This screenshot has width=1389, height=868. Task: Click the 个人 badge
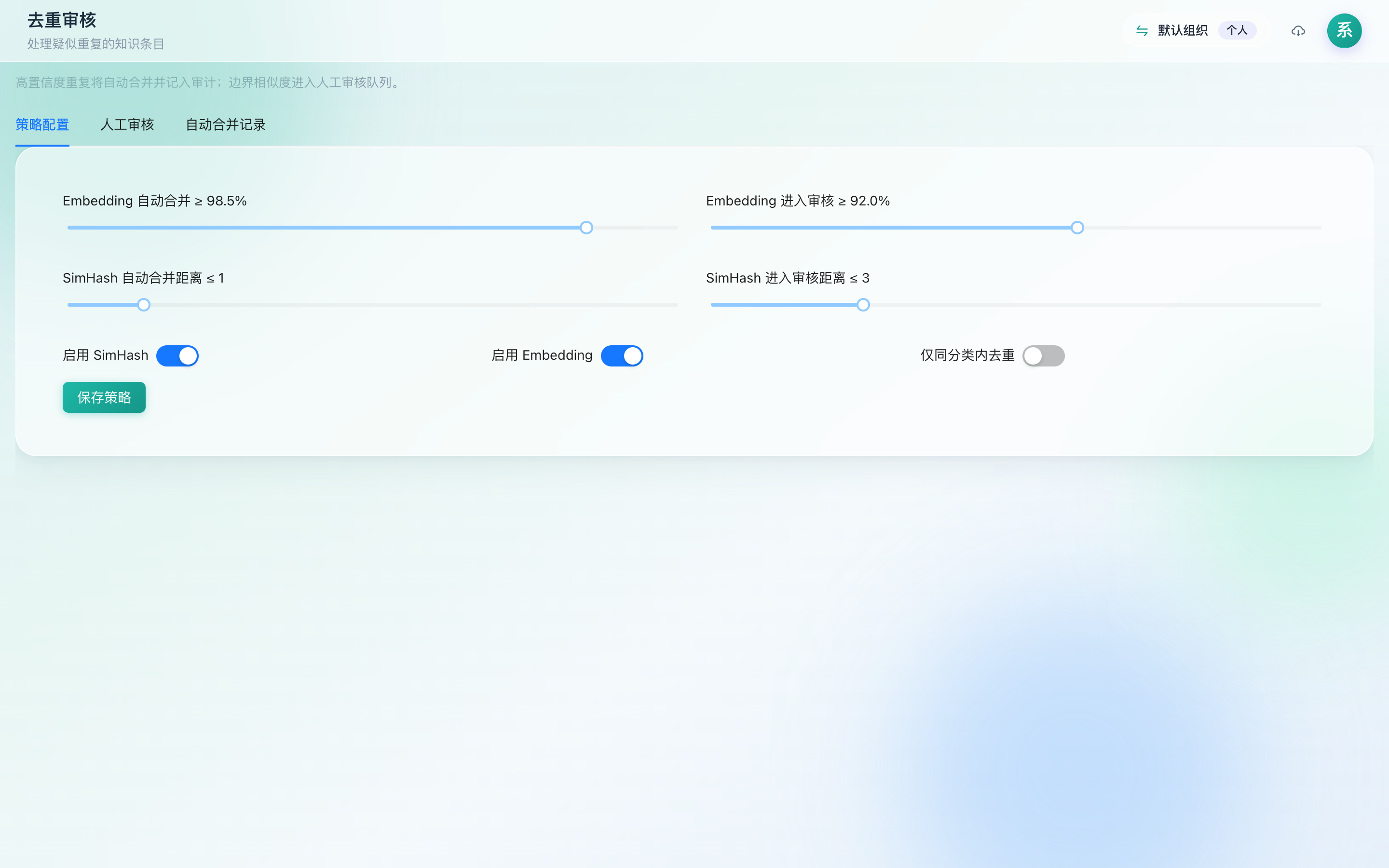click(1237, 30)
